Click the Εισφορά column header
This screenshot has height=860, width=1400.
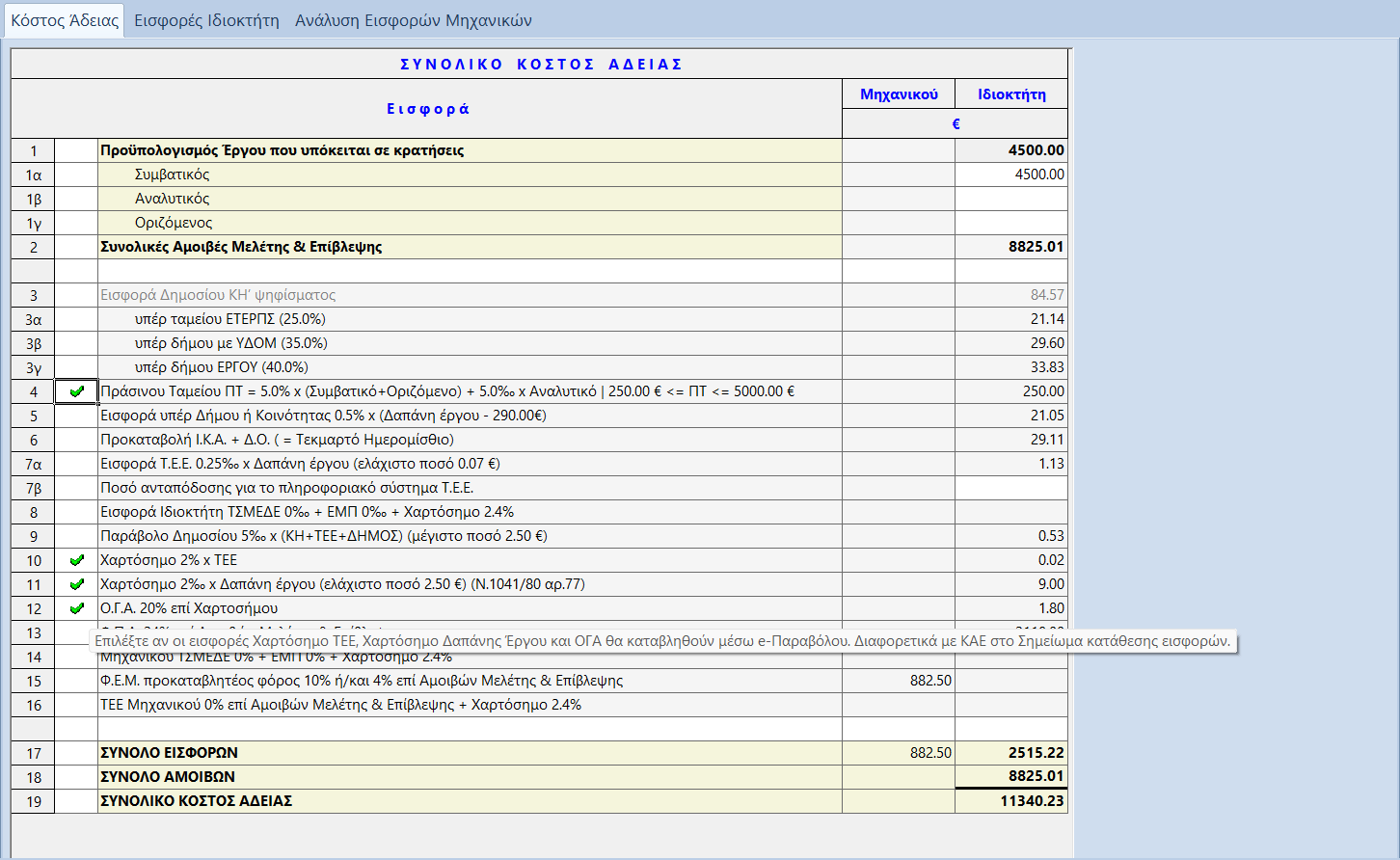point(427,109)
